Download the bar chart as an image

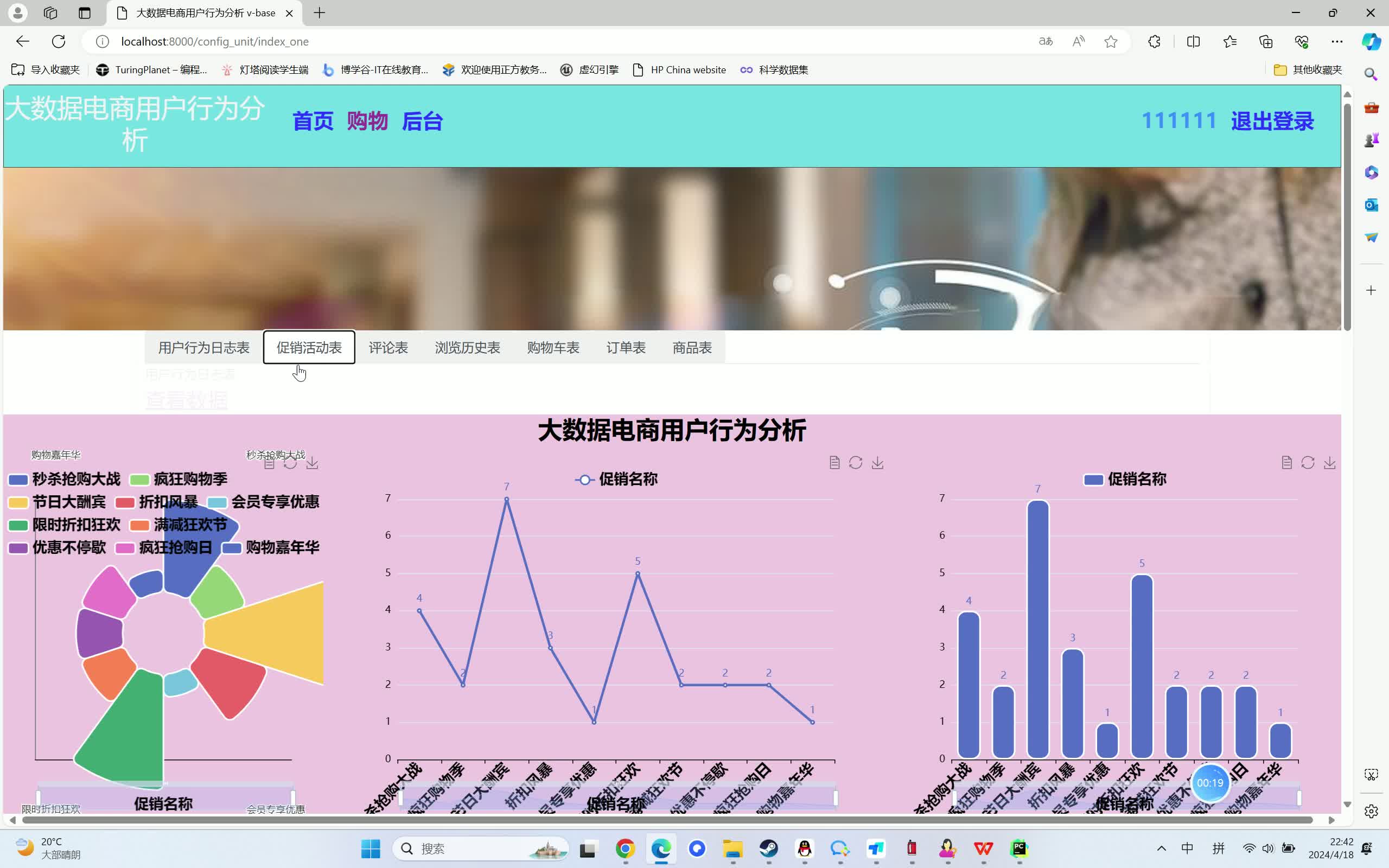(1330, 462)
